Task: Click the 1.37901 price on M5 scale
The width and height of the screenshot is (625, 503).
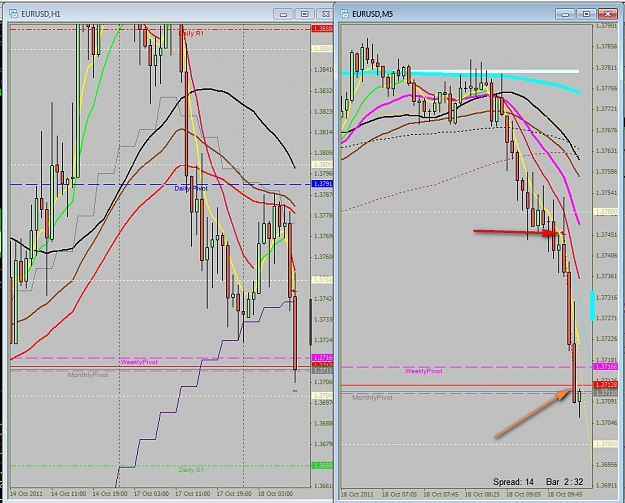Action: click(606, 26)
